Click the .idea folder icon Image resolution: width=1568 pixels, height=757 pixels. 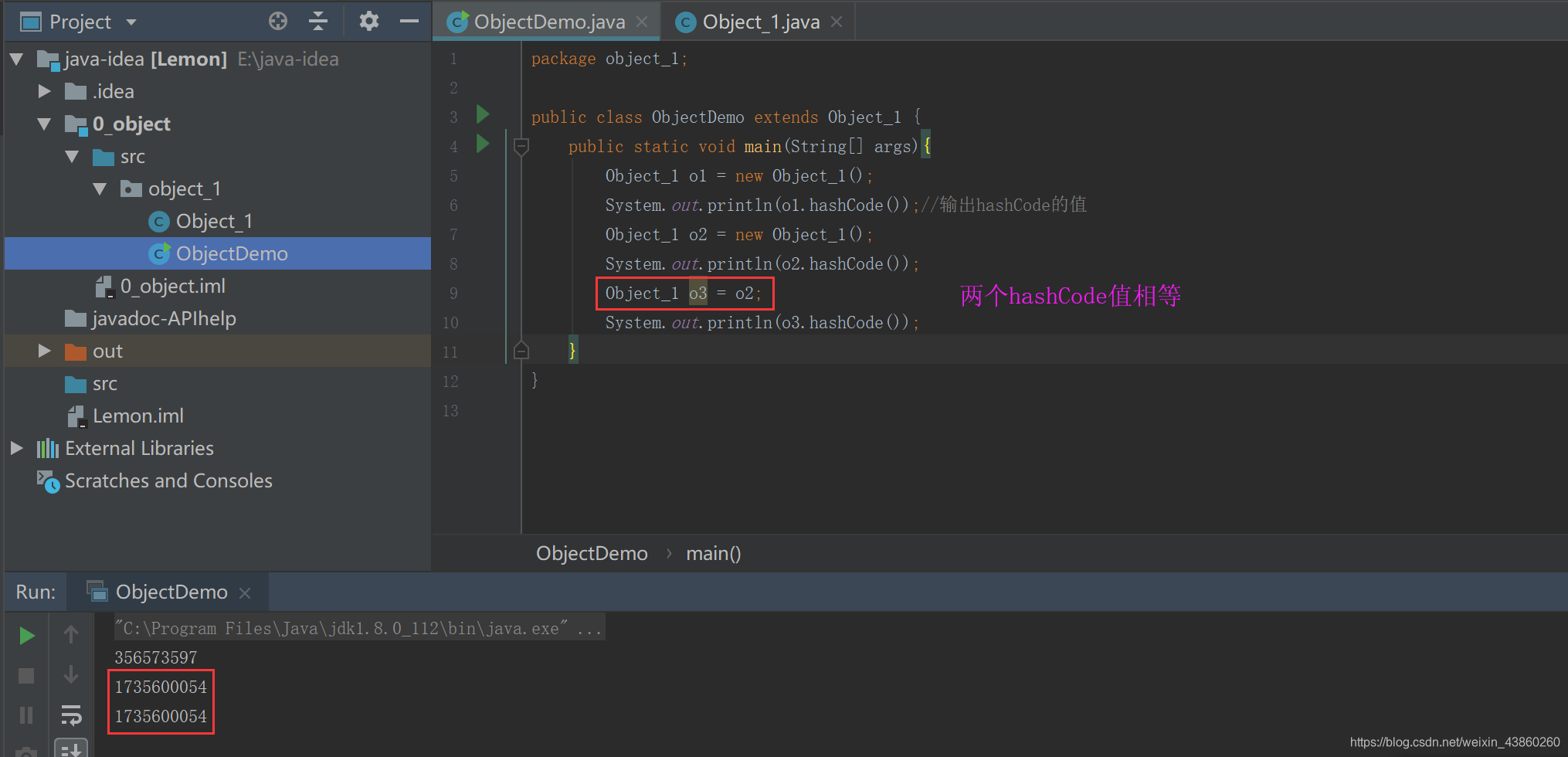[75, 92]
